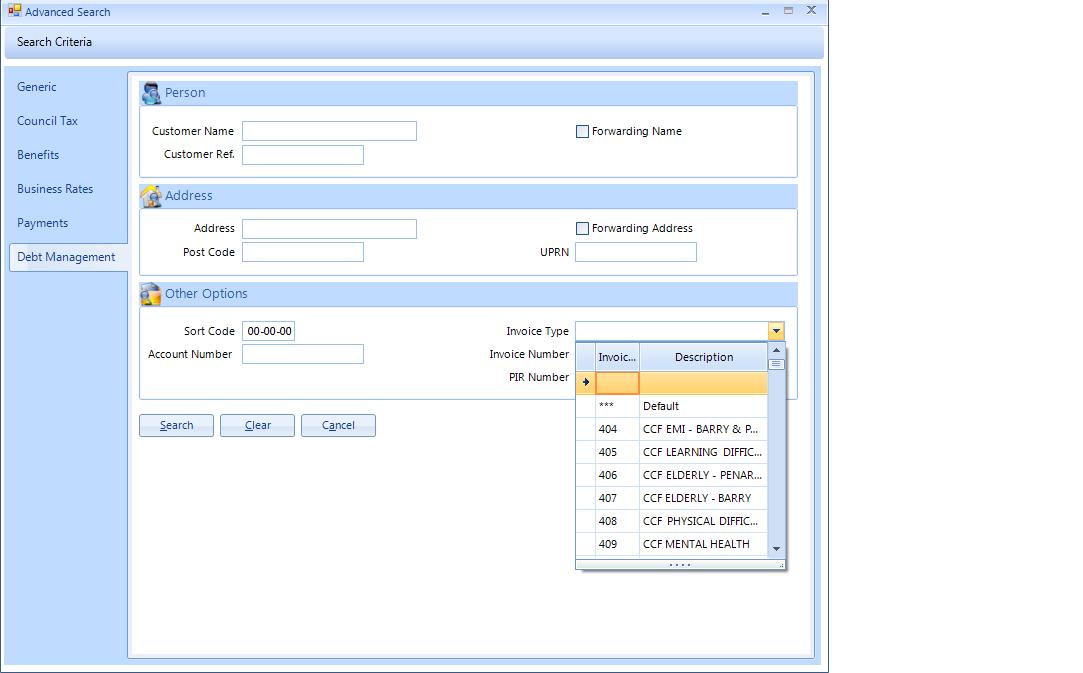Focus the Address text field
1083x673 pixels.
329,229
